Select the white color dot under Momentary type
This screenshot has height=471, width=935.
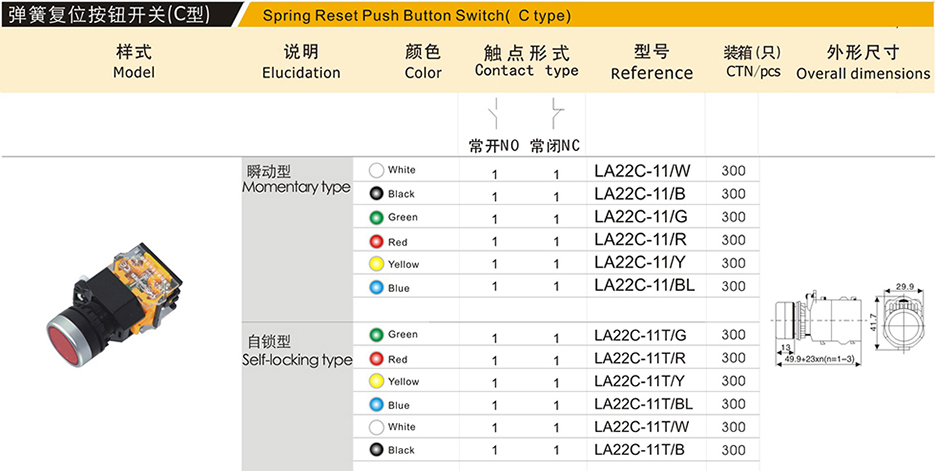point(376,171)
